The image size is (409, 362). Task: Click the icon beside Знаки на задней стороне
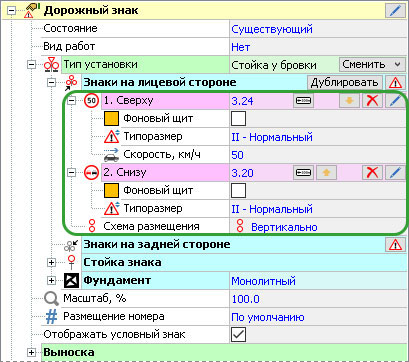71,245
